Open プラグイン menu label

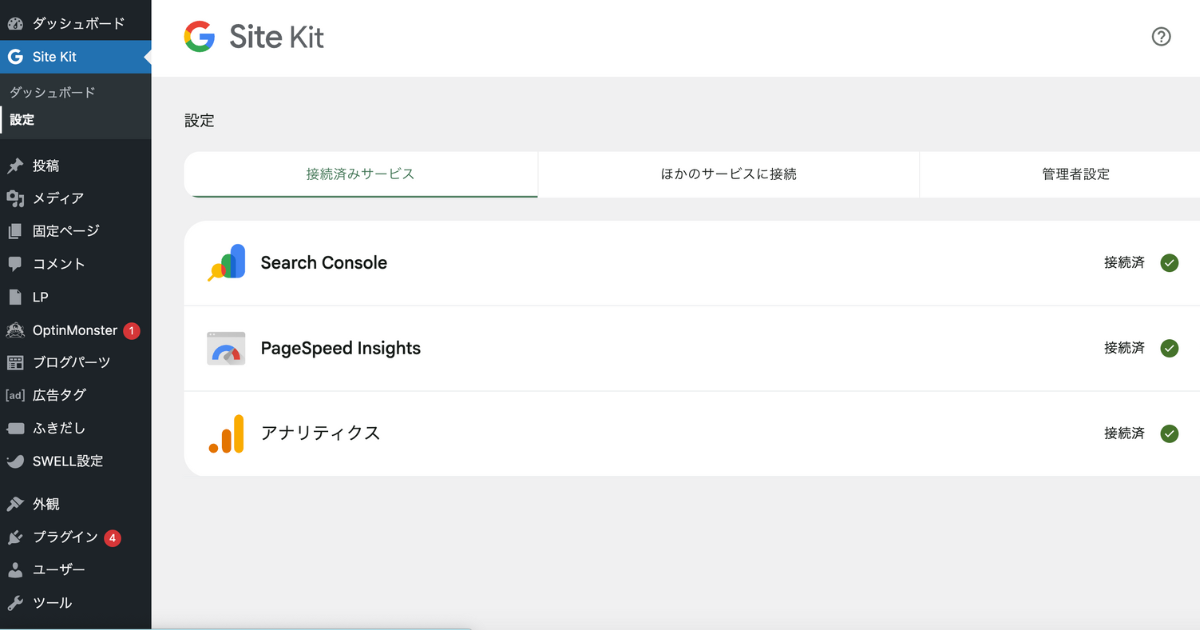65,537
